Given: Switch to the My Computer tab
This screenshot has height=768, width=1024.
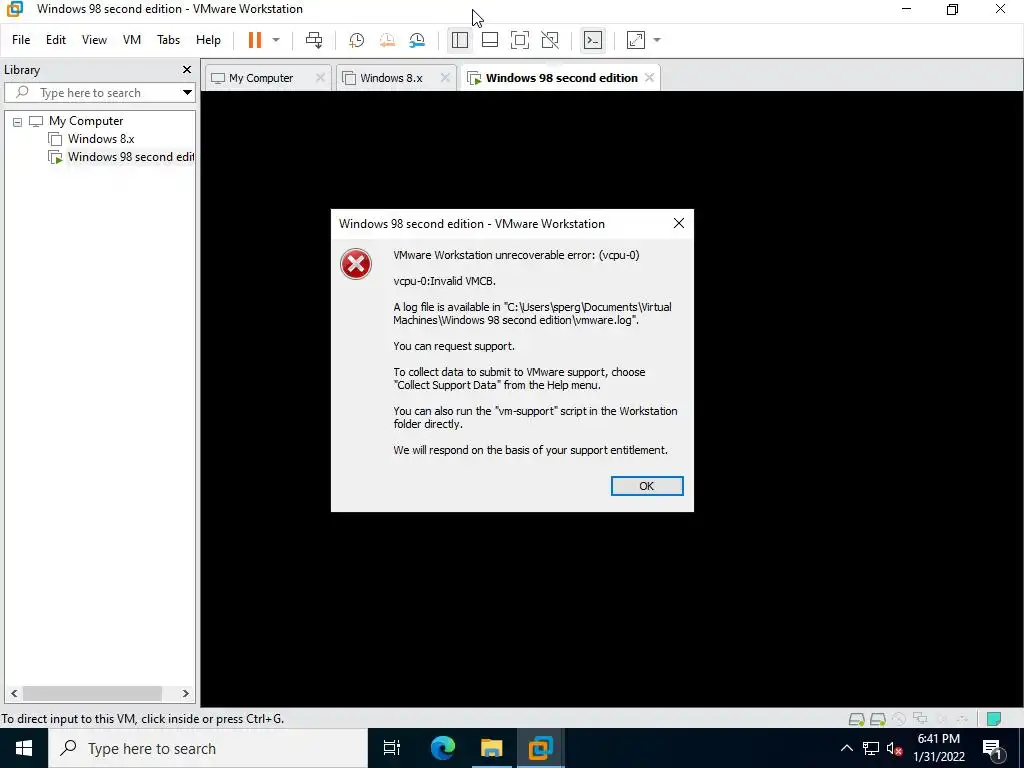Looking at the screenshot, I should 261,78.
